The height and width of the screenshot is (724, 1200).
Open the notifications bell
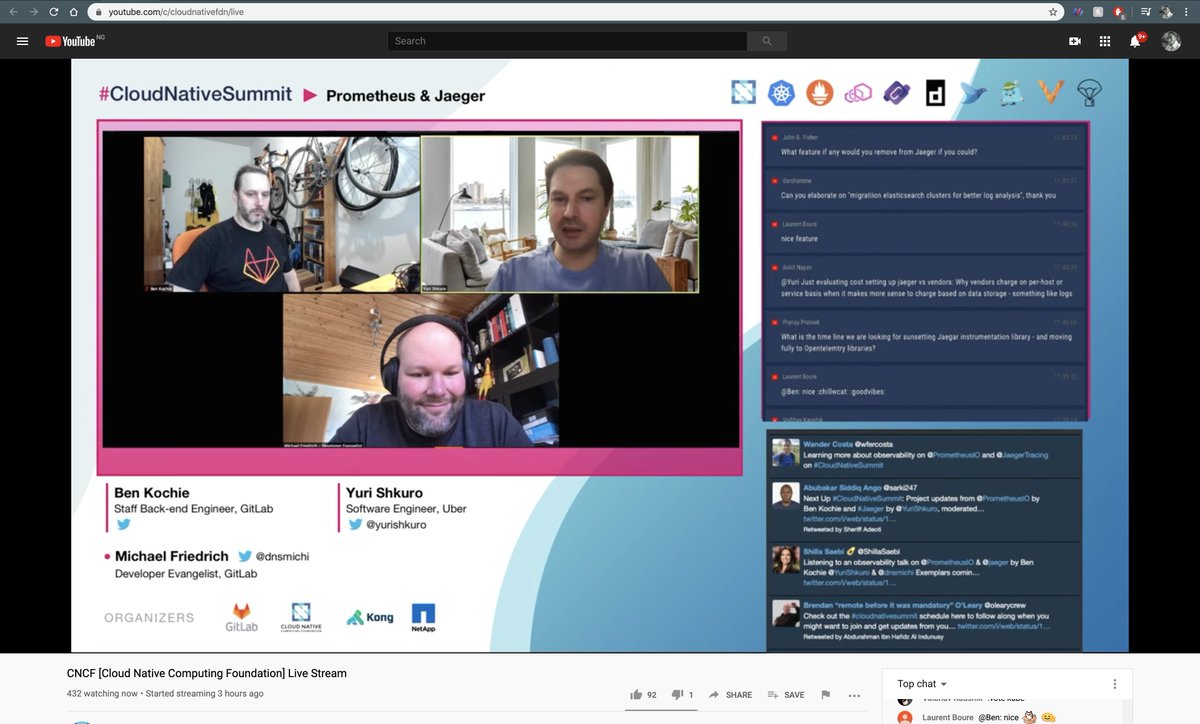[x=1135, y=41]
